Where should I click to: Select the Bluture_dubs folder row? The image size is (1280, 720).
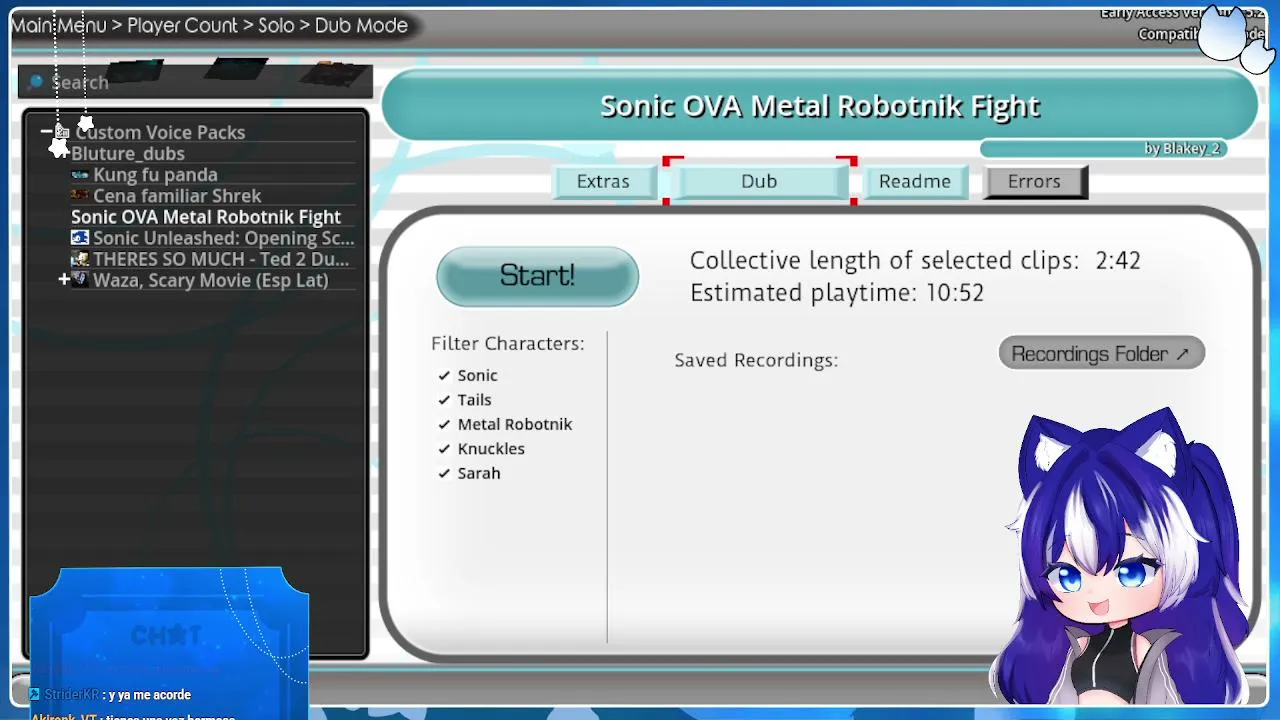(128, 154)
